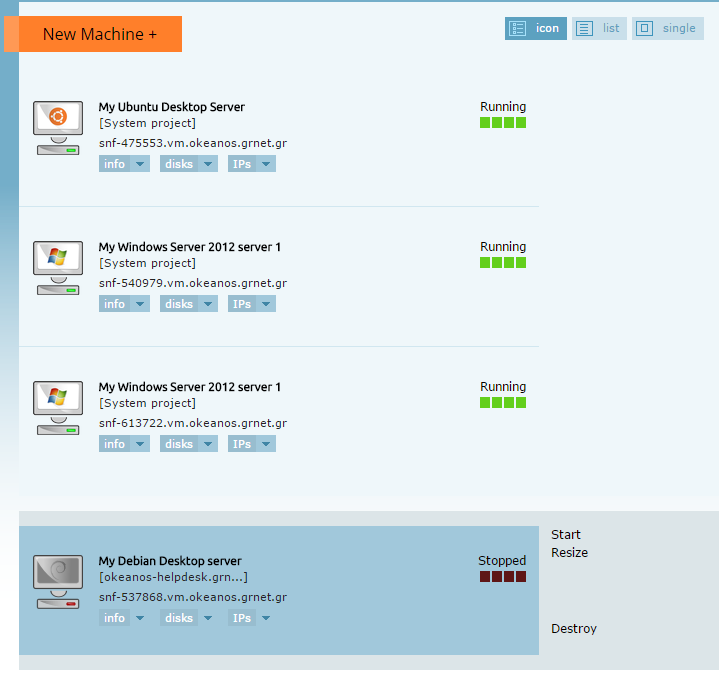Click status indicator bars of snf-613722 machine
The width and height of the screenshot is (719, 673).
point(502,403)
